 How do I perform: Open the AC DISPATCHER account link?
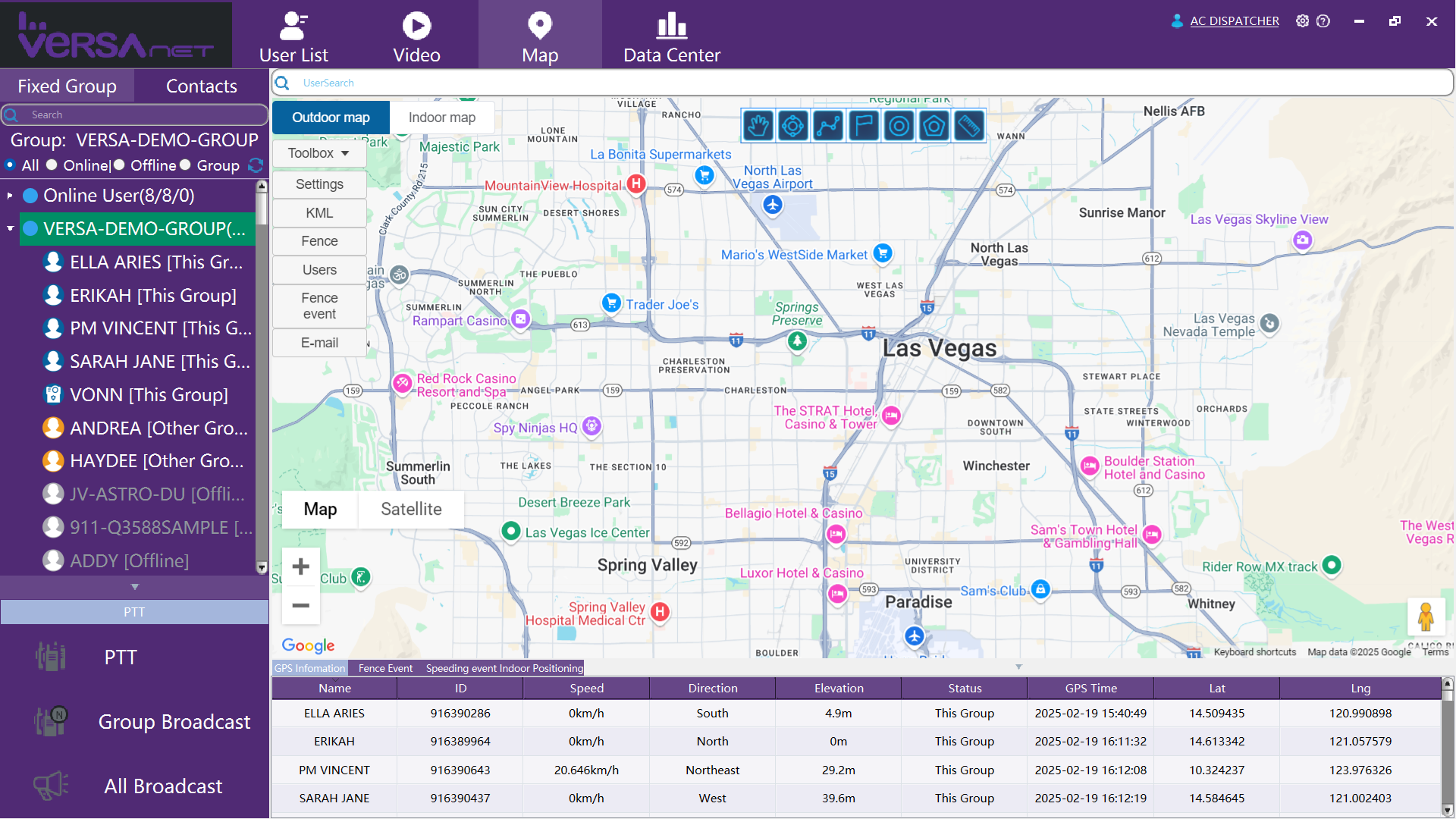1234,21
